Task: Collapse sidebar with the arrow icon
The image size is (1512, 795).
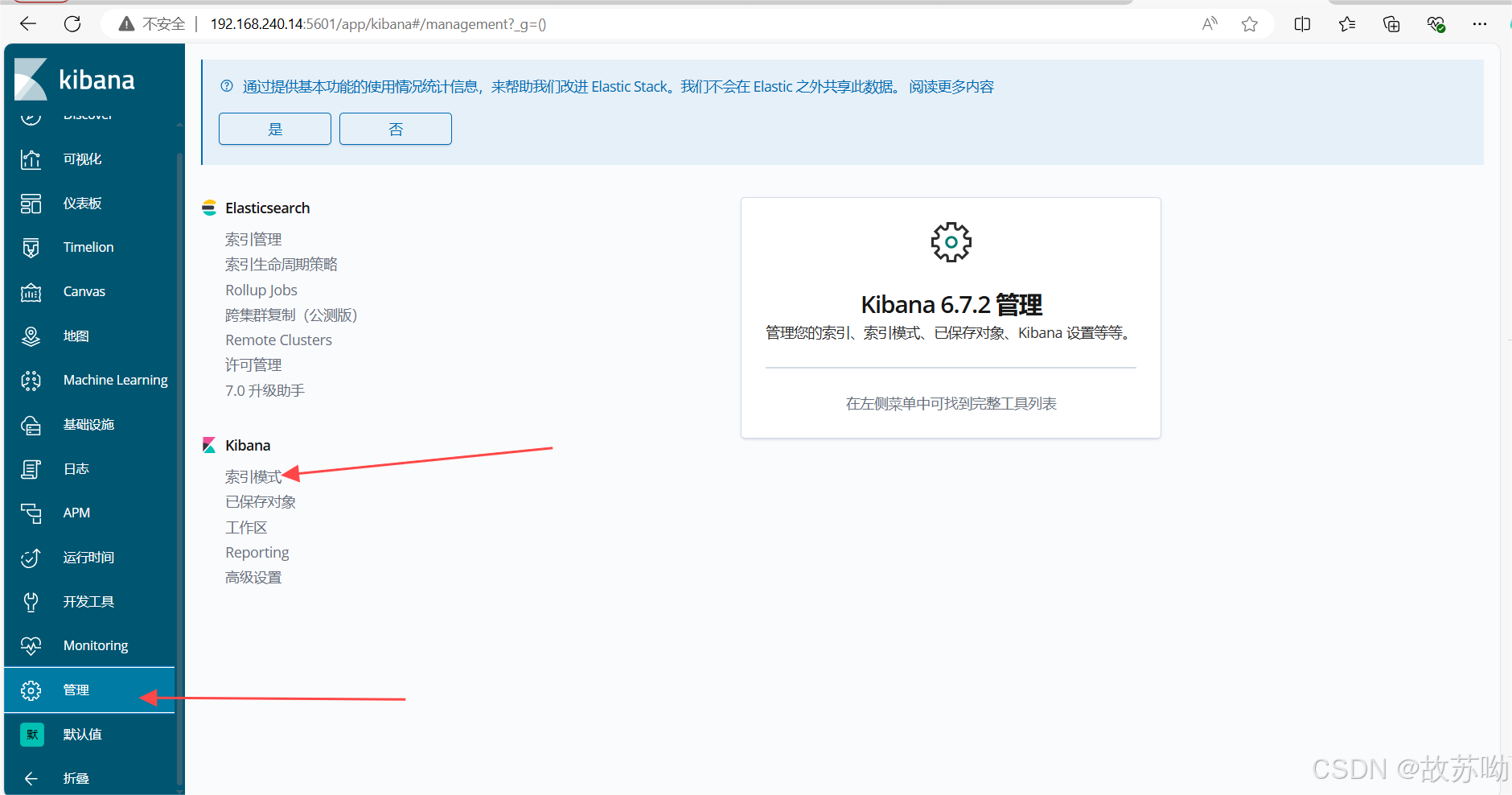Action: tap(31, 778)
